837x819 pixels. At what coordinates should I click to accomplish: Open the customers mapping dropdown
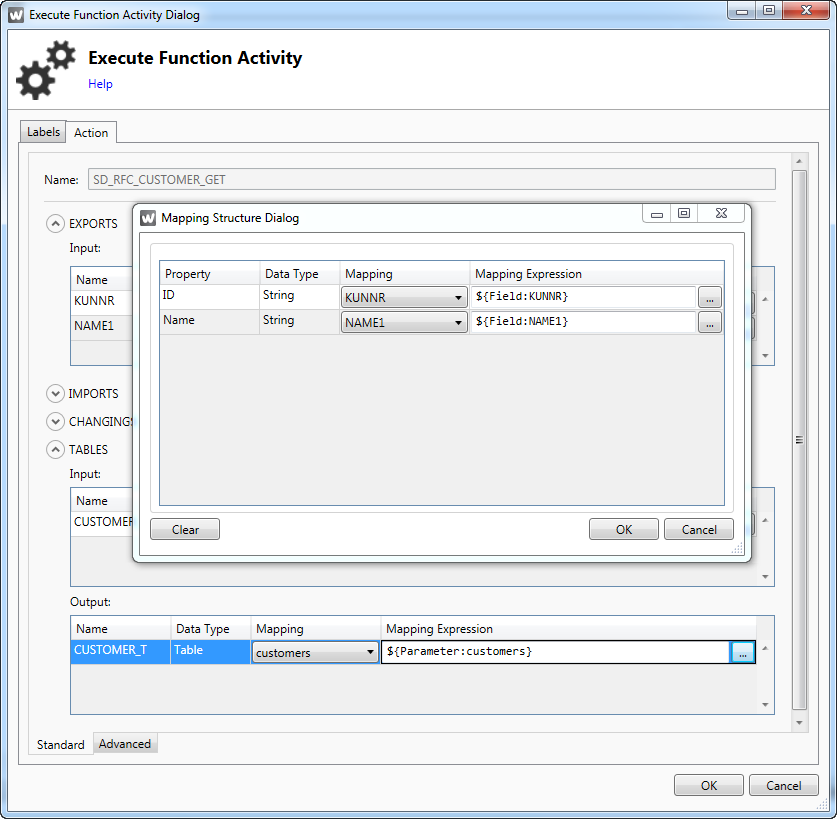314,653
